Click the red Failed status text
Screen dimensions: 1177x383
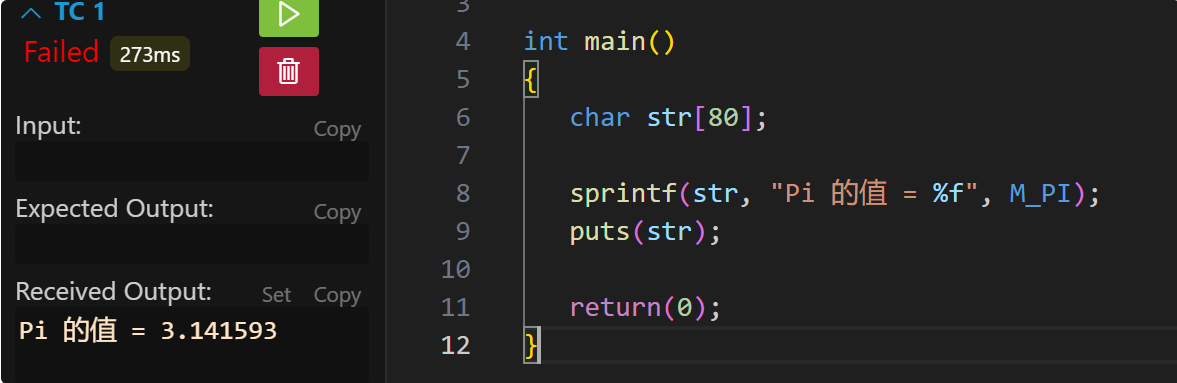point(62,53)
